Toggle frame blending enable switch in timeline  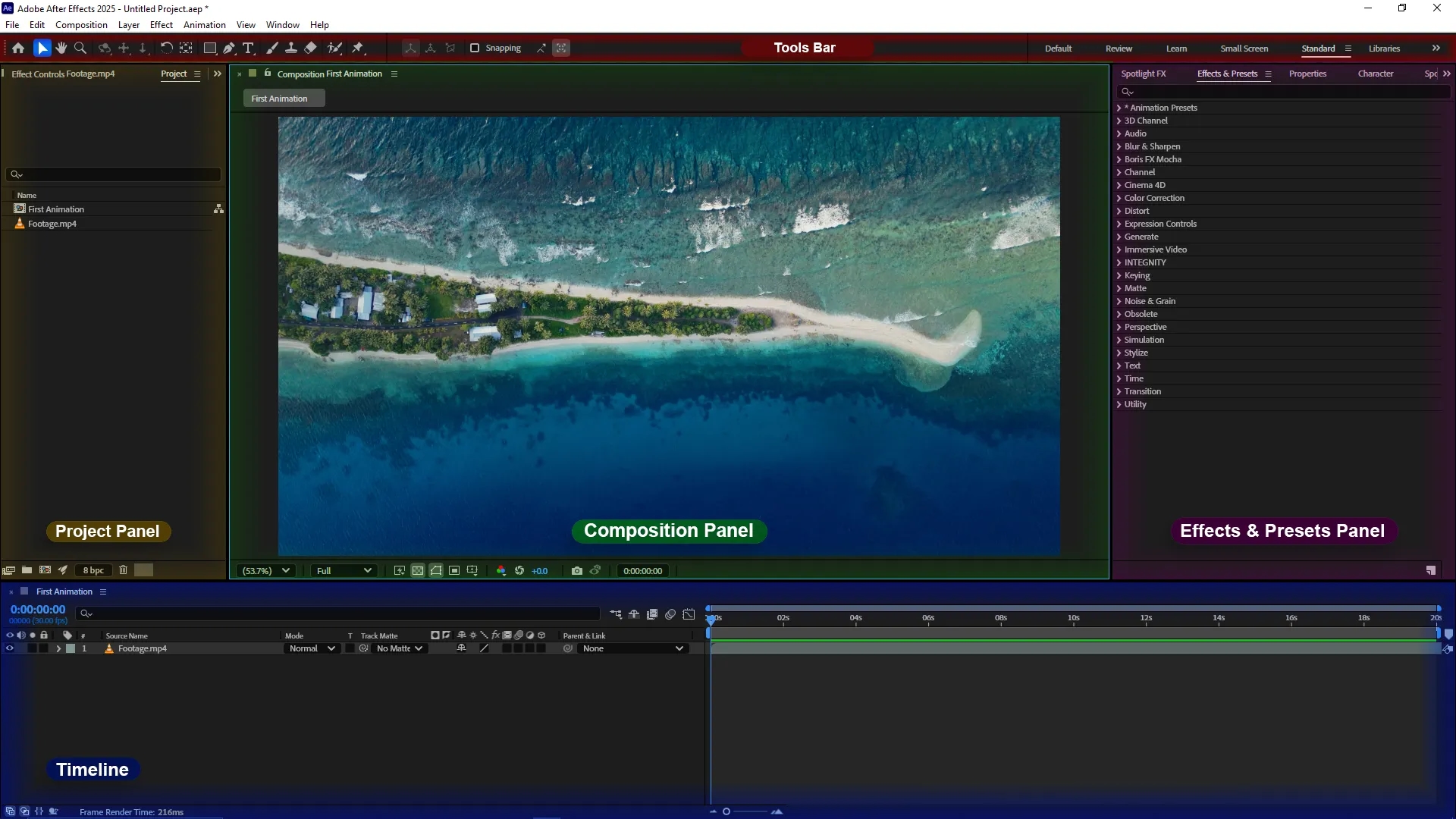pyautogui.click(x=652, y=614)
